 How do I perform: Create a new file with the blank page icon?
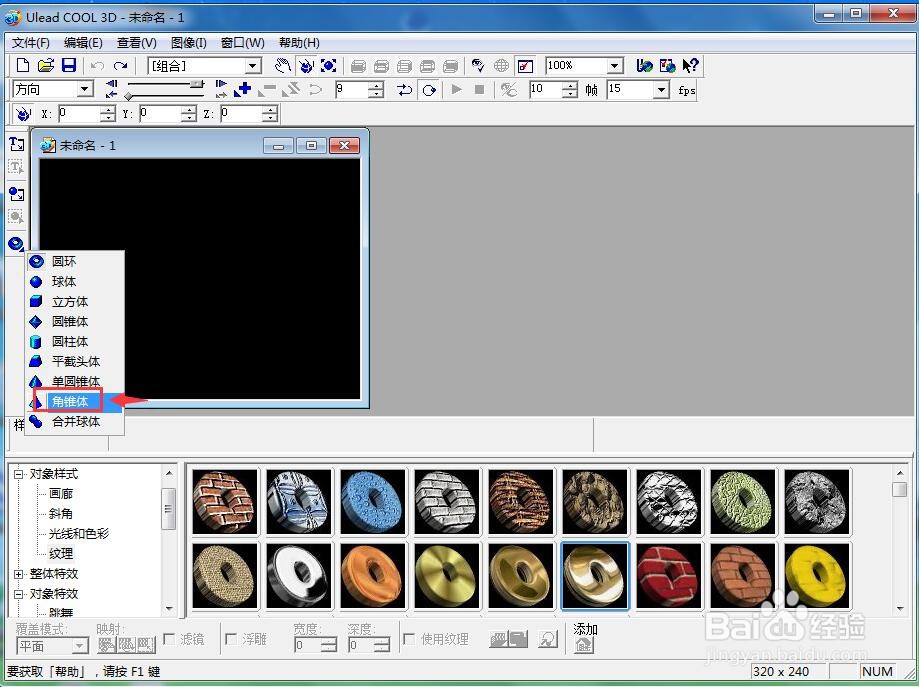[x=22, y=66]
